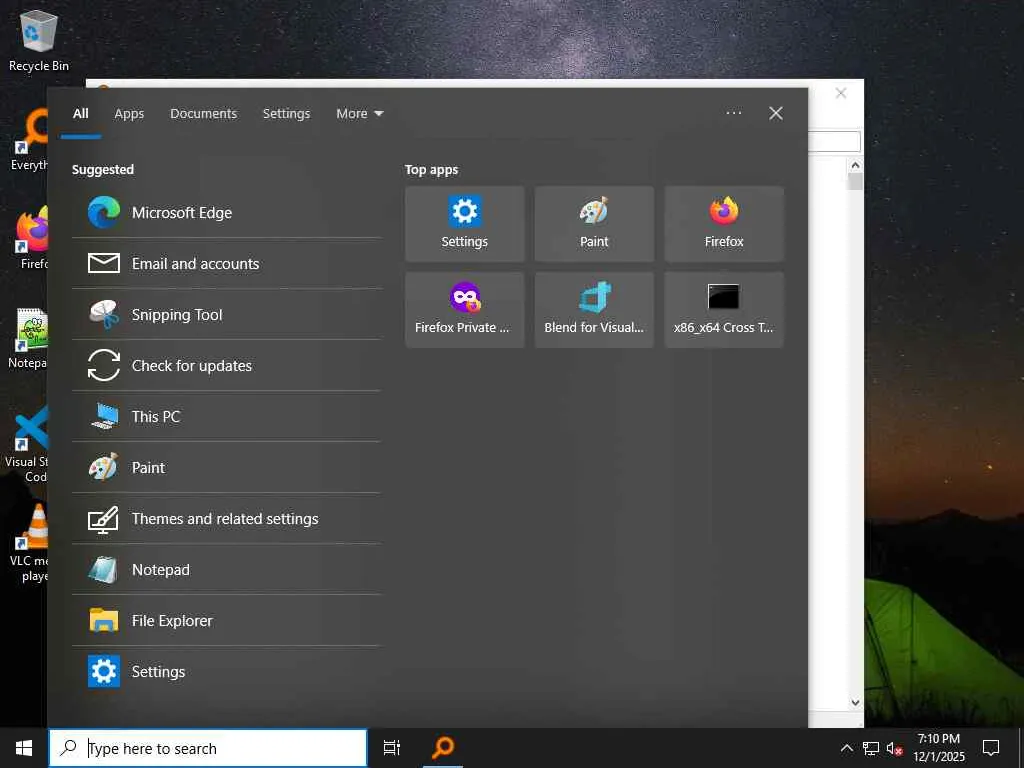
Task: Click scroll up arrow in background window
Action: (x=855, y=165)
